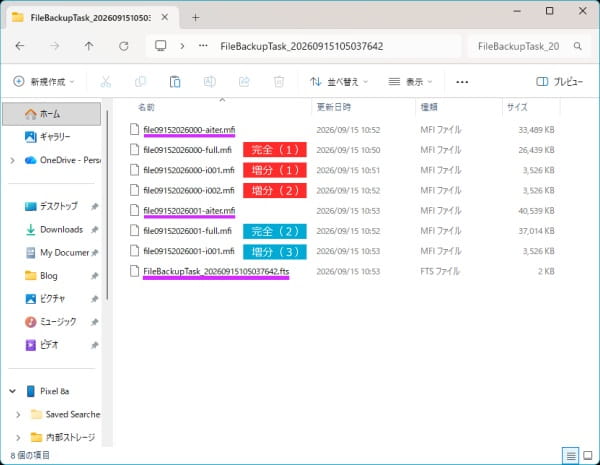Click the navigation pane scrollbar
This screenshot has height=465, width=600.
click(x=108, y=205)
